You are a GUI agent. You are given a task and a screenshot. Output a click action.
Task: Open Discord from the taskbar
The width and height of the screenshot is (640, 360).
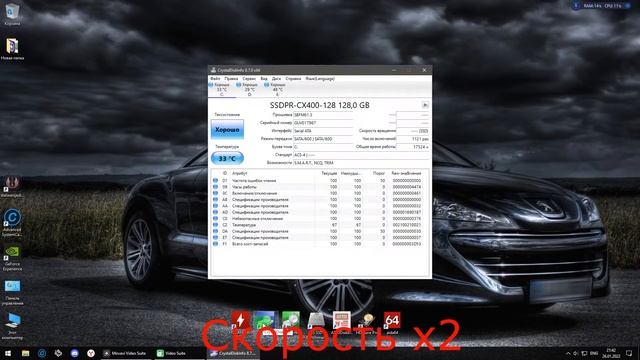pos(74,353)
